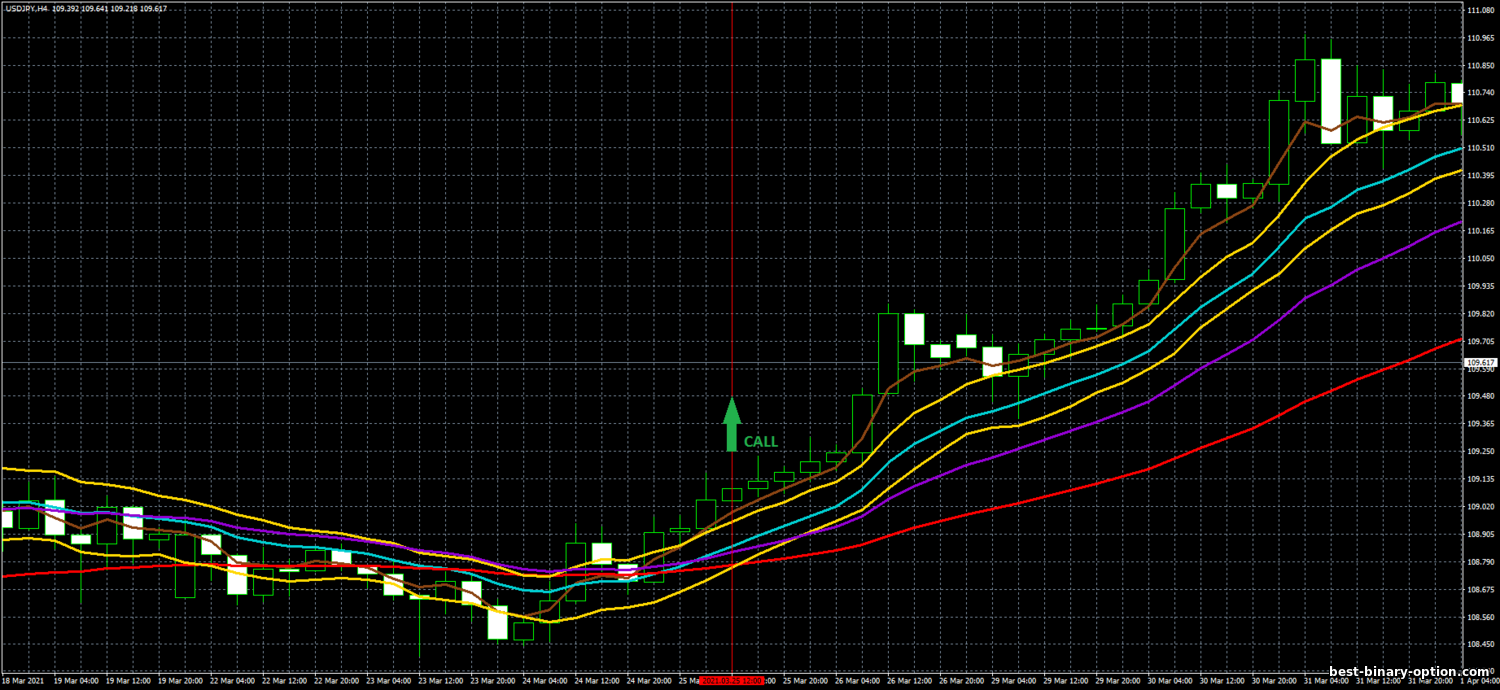Click the green CALL text label

[x=760, y=441]
